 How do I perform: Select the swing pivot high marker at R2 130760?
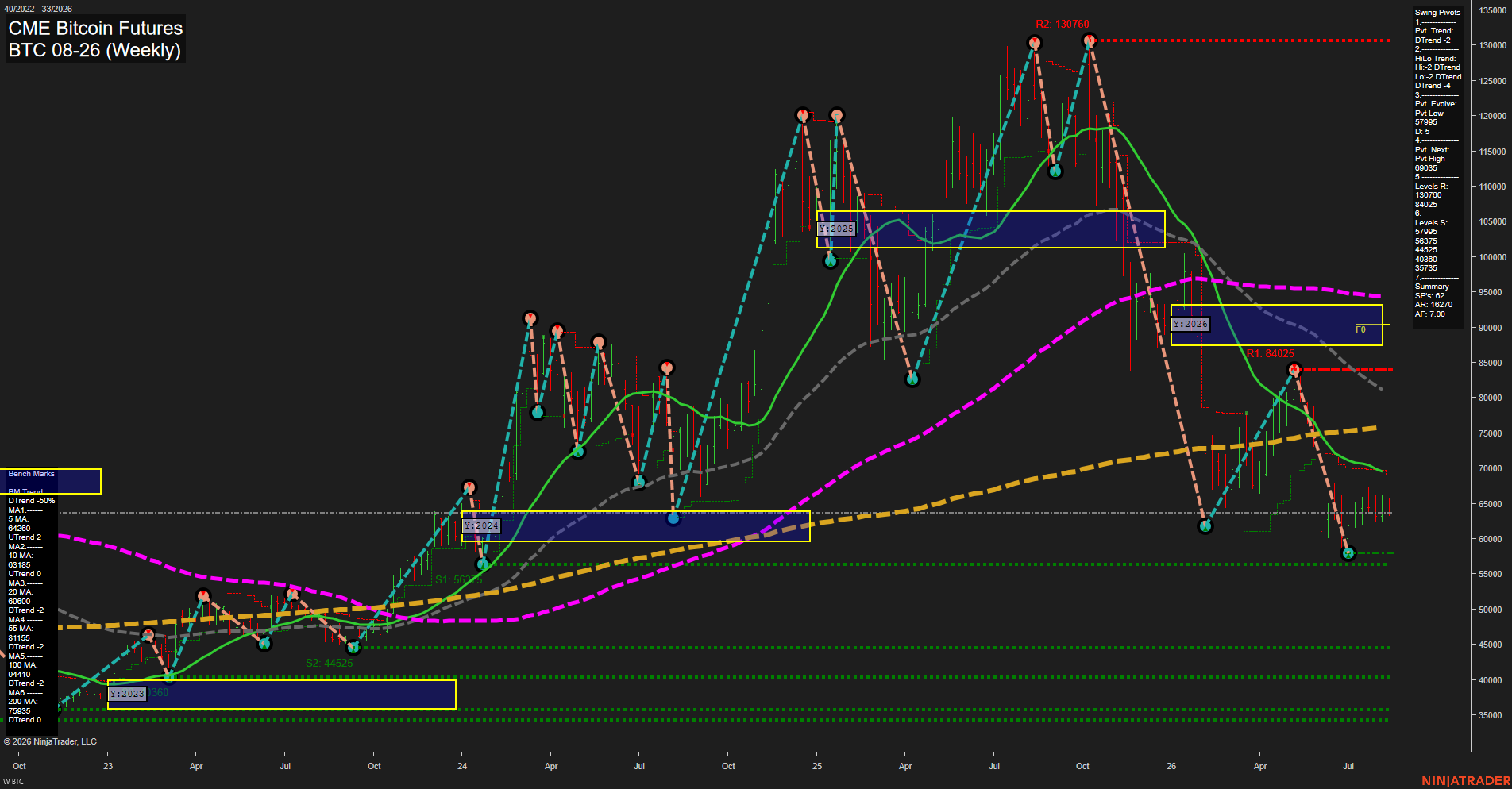pyautogui.click(x=1090, y=40)
